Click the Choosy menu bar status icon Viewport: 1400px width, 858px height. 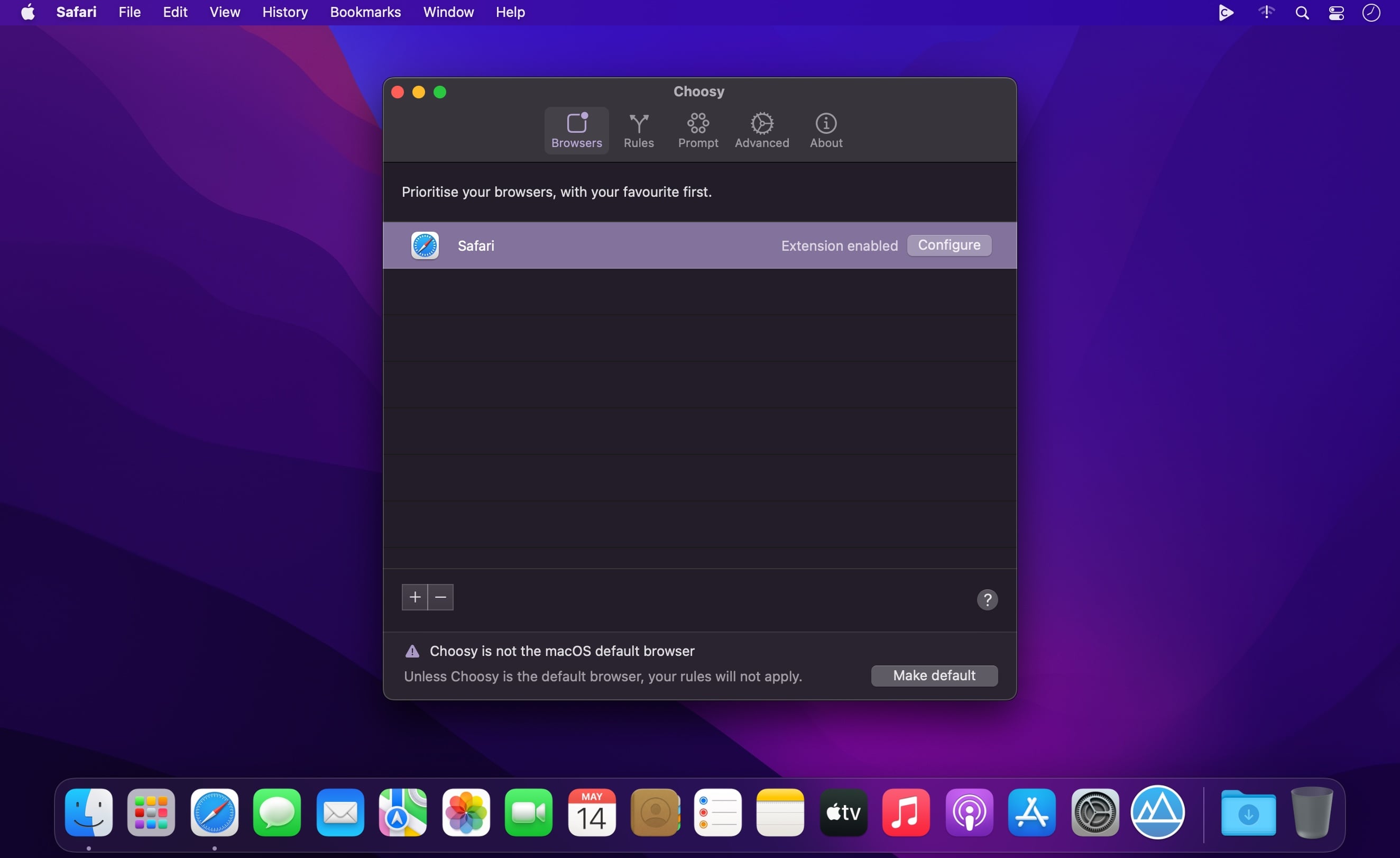1226,13
